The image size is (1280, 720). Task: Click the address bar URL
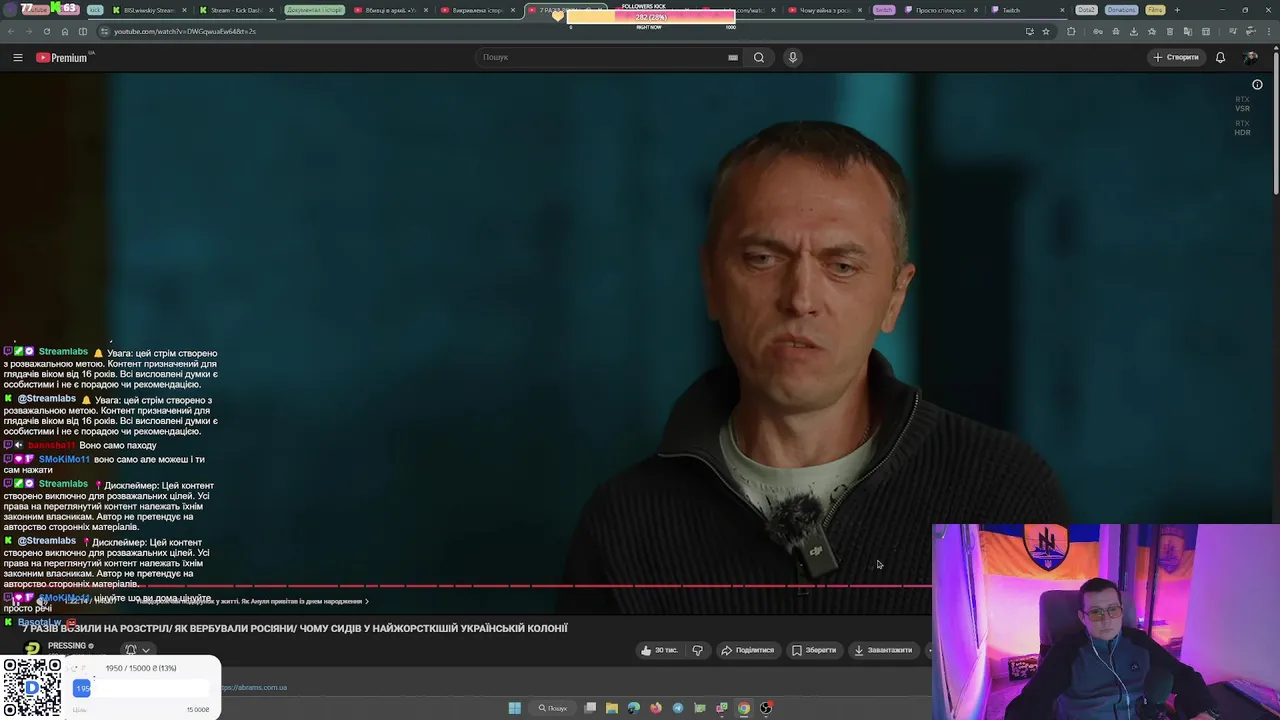184,31
